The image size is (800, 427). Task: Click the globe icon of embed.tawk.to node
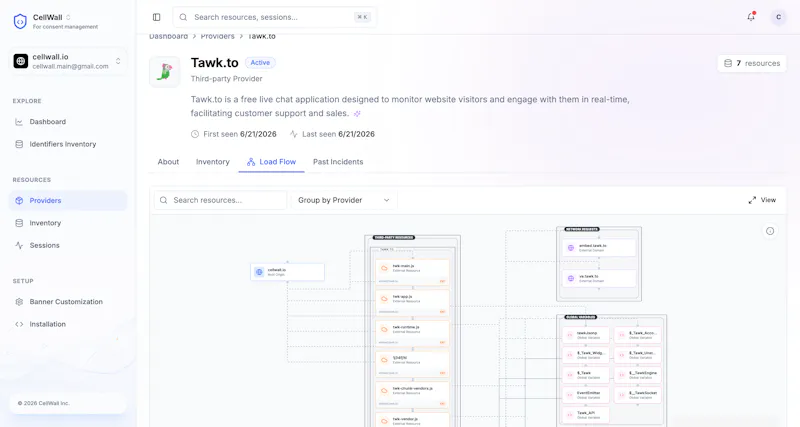tap(571, 247)
